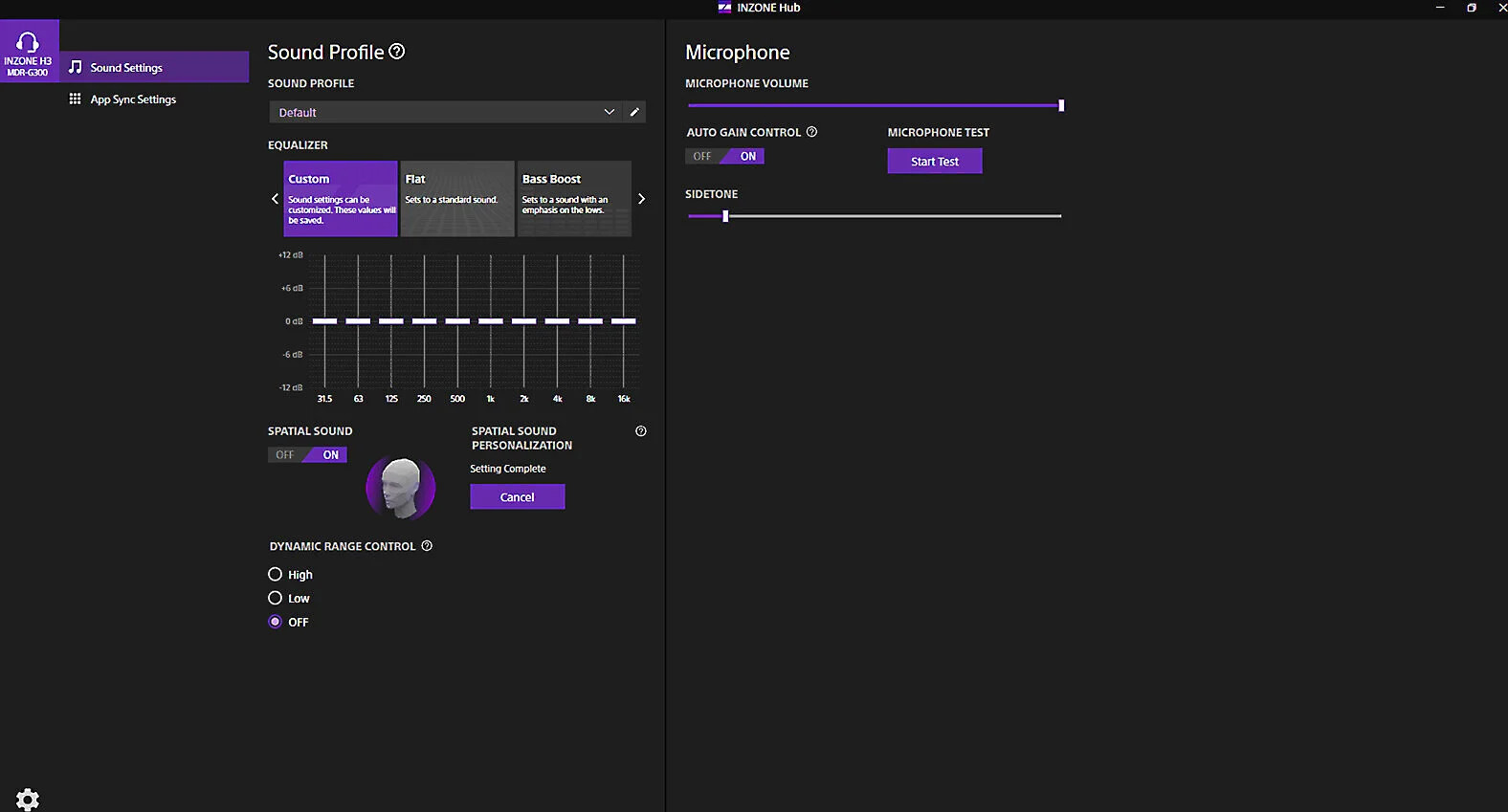1508x812 pixels.
Task: Select the Flat equalizer preset
Action: (x=457, y=199)
